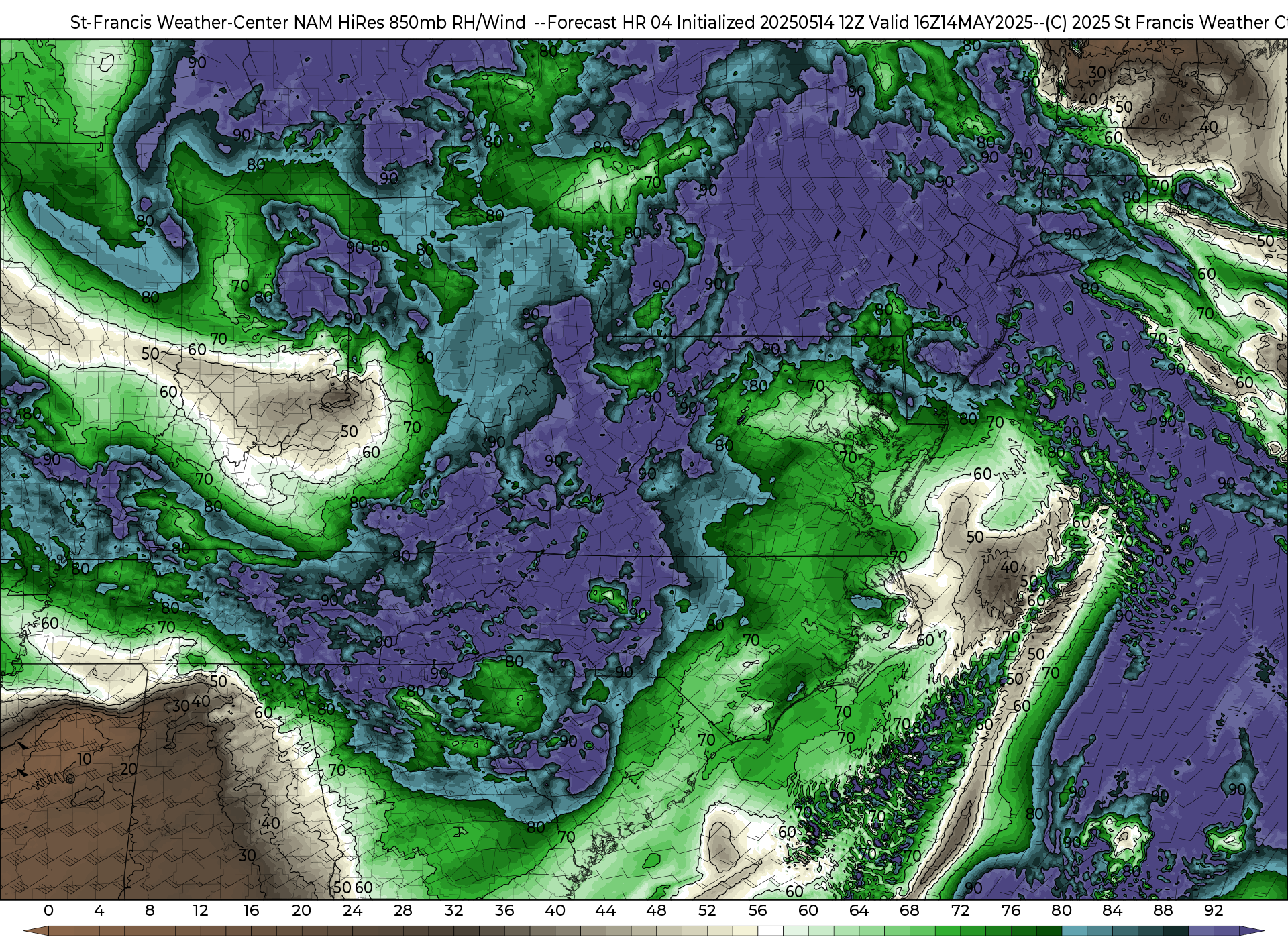
Task: Click the '20' contour label on the map
Action: point(129,769)
